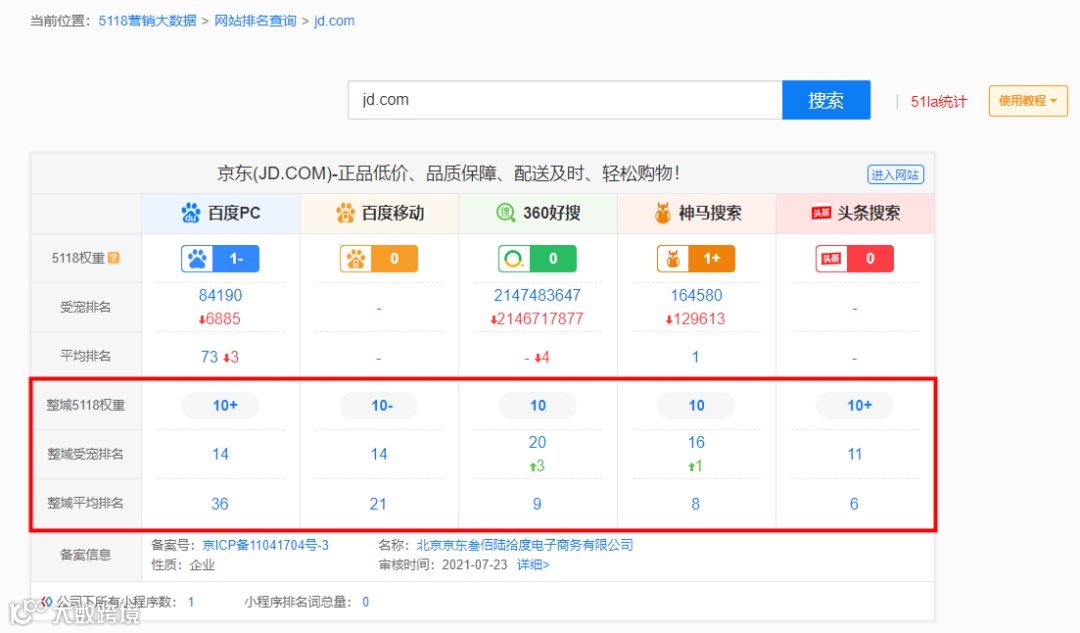This screenshot has height=633, width=1080.
Task: Open company name 北京京东叁佰陆拾度电子商务有限公司
Action: pyautogui.click(x=524, y=545)
